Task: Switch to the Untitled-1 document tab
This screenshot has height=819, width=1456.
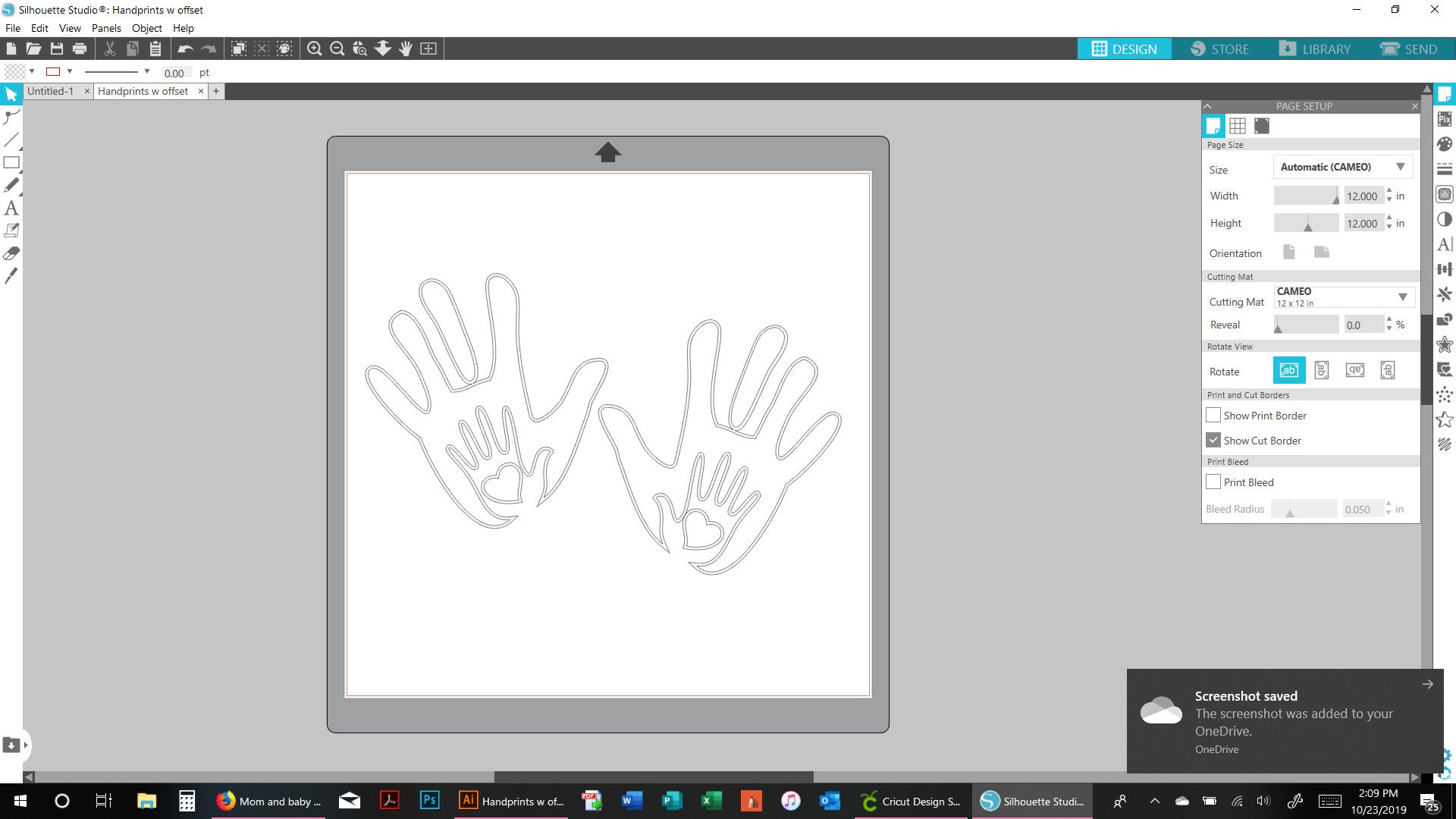Action: [51, 91]
